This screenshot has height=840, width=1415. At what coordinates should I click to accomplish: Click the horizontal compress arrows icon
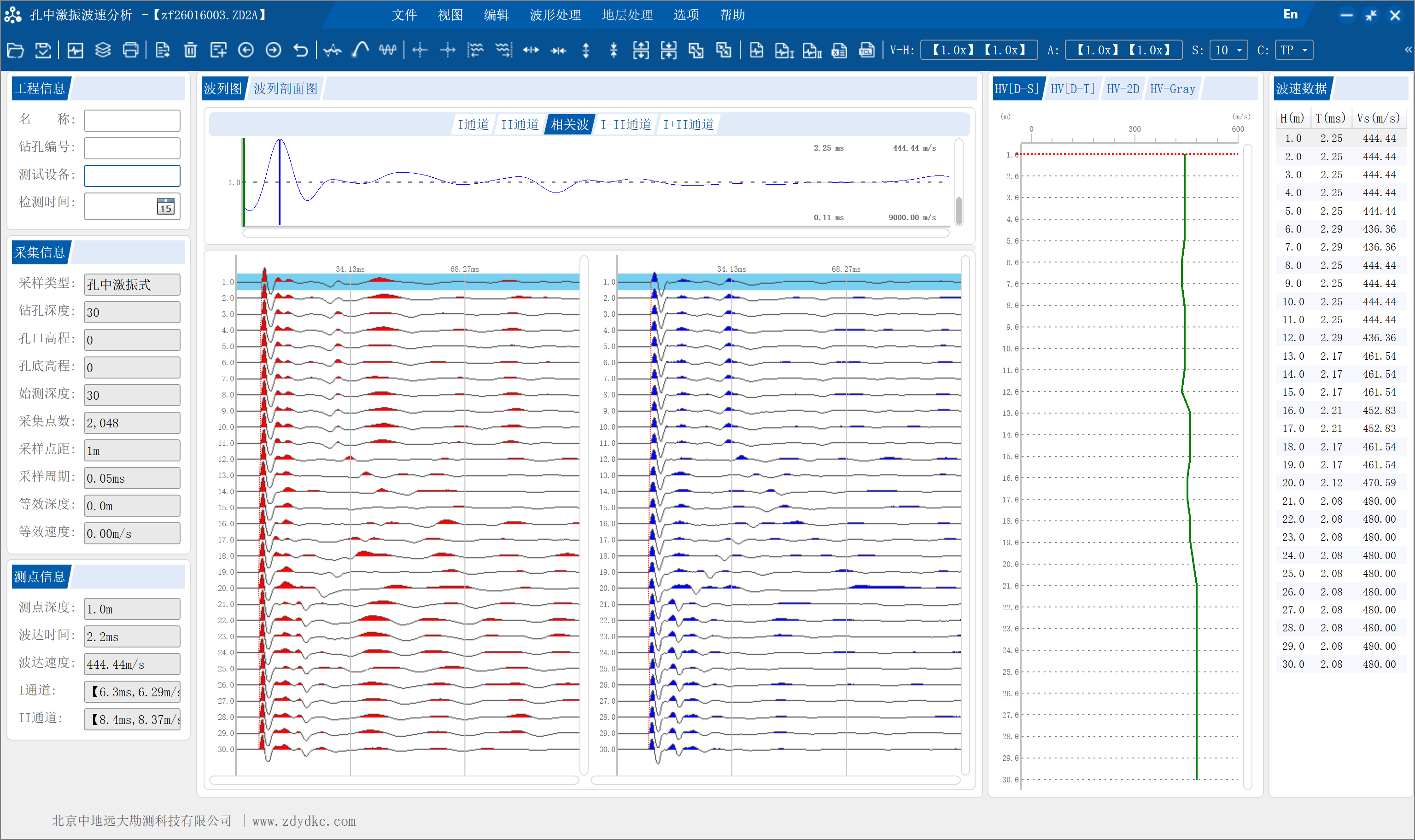[x=559, y=50]
